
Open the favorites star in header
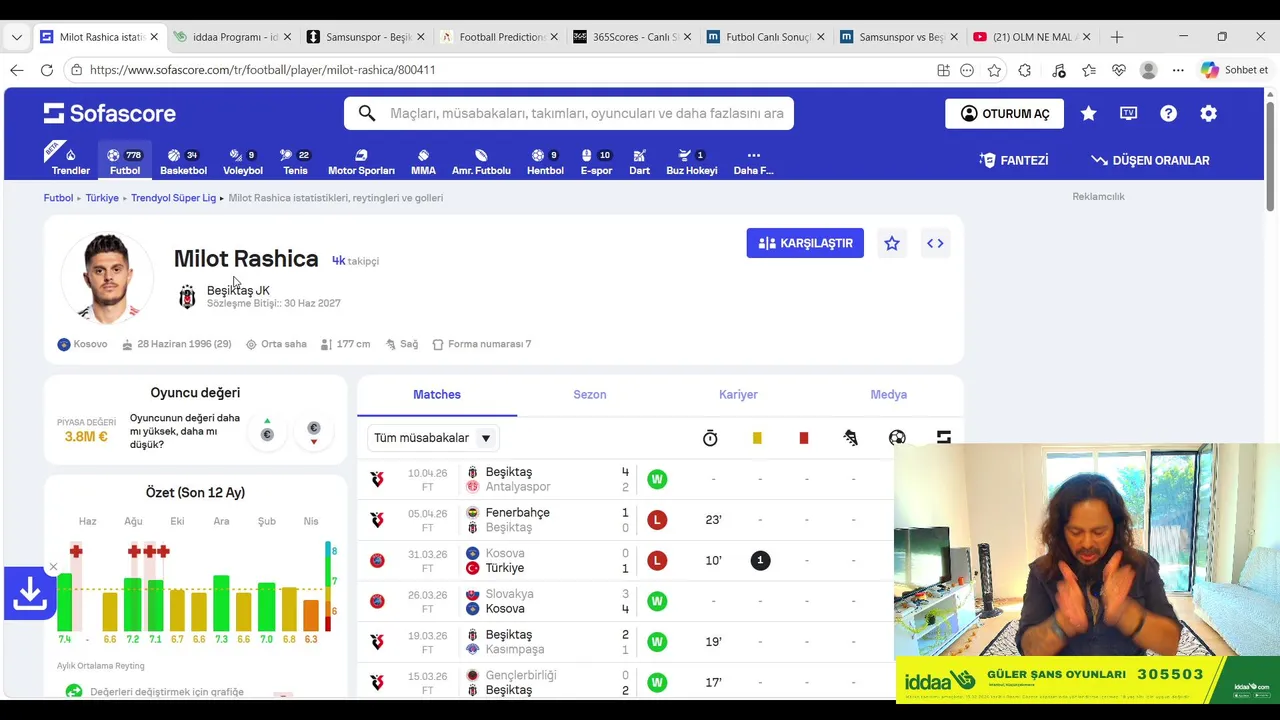[x=1088, y=114]
